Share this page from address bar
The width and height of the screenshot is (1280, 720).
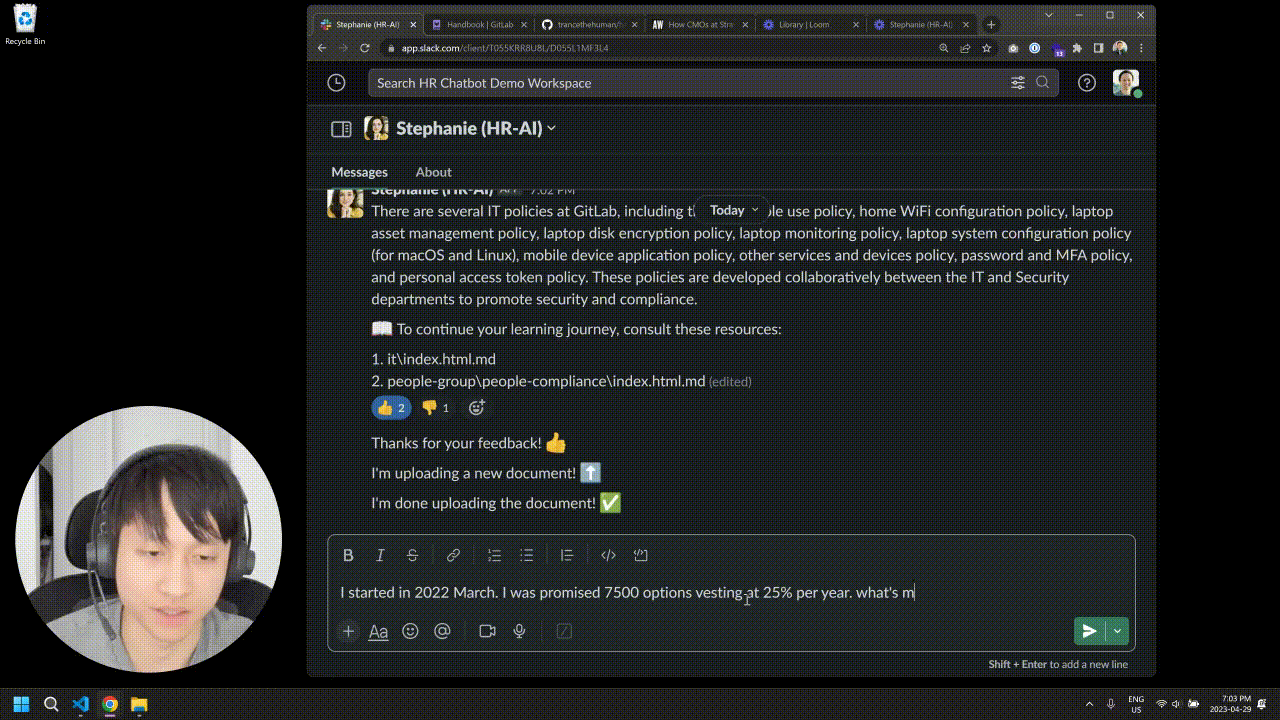(965, 48)
